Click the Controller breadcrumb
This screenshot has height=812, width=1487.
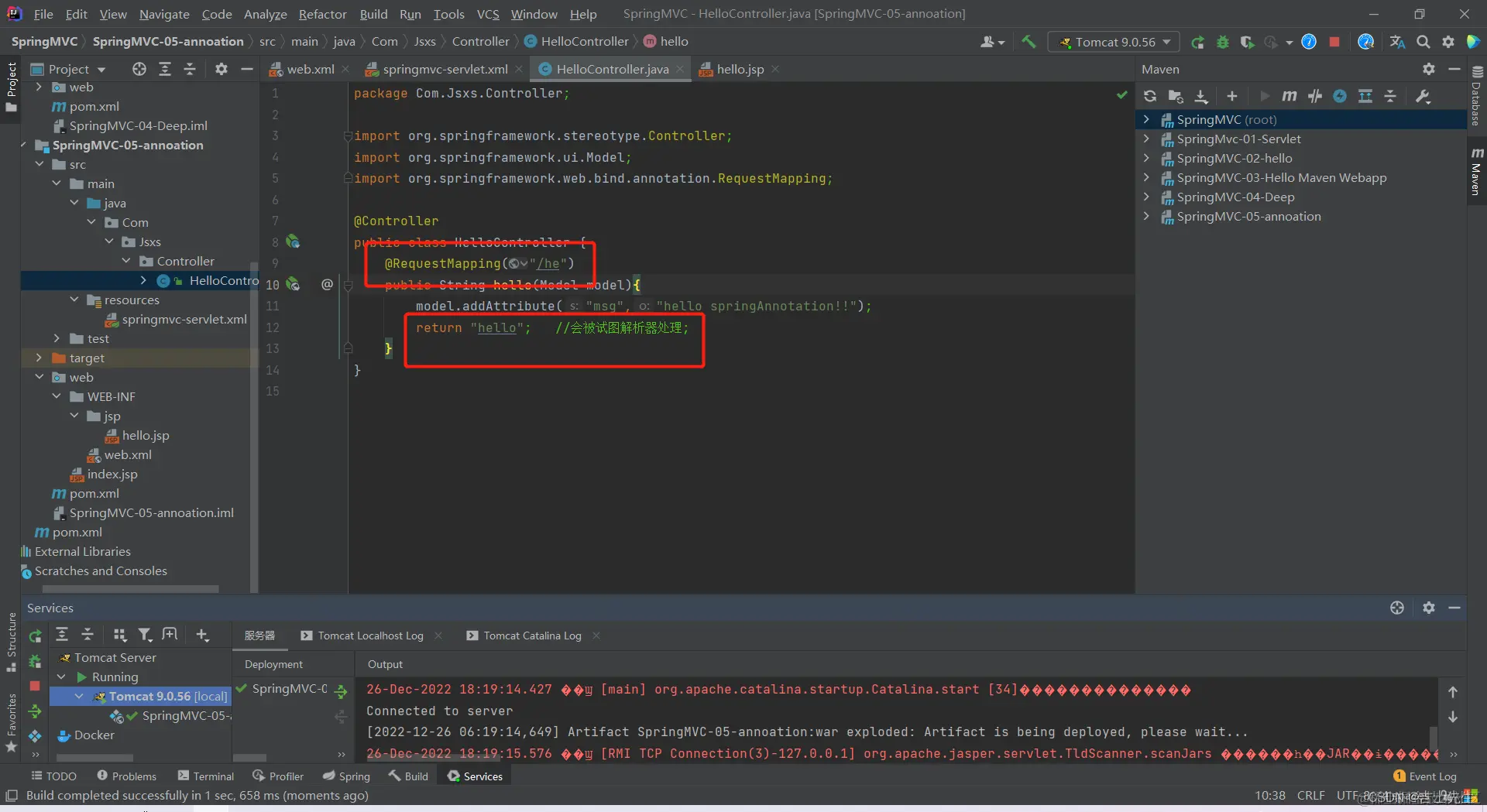pyautogui.click(x=480, y=41)
